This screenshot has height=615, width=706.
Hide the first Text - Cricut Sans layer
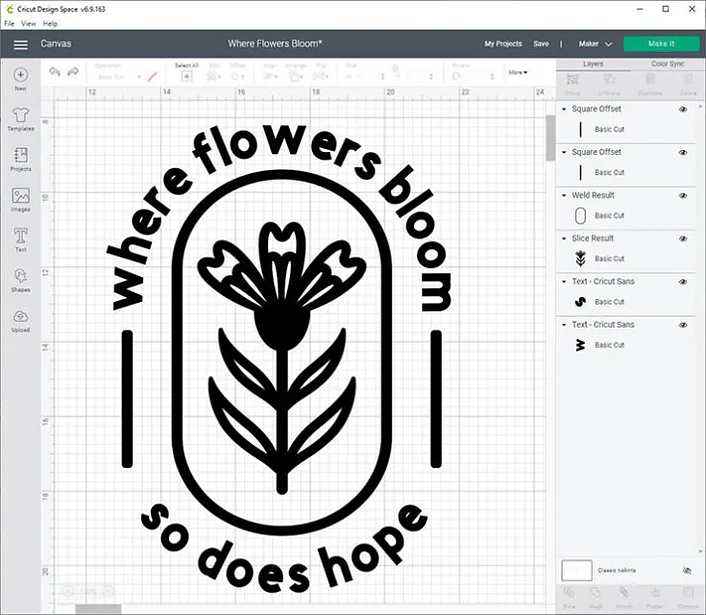pyautogui.click(x=683, y=282)
